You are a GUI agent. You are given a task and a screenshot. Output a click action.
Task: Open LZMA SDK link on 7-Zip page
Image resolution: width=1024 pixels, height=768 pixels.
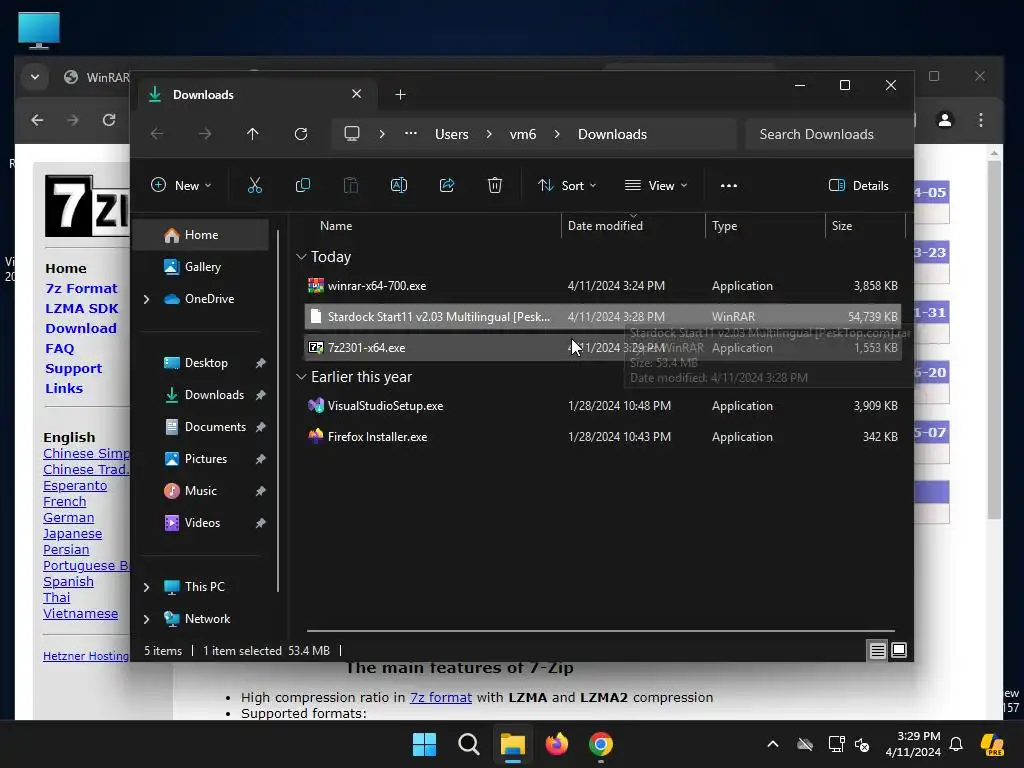(x=82, y=308)
